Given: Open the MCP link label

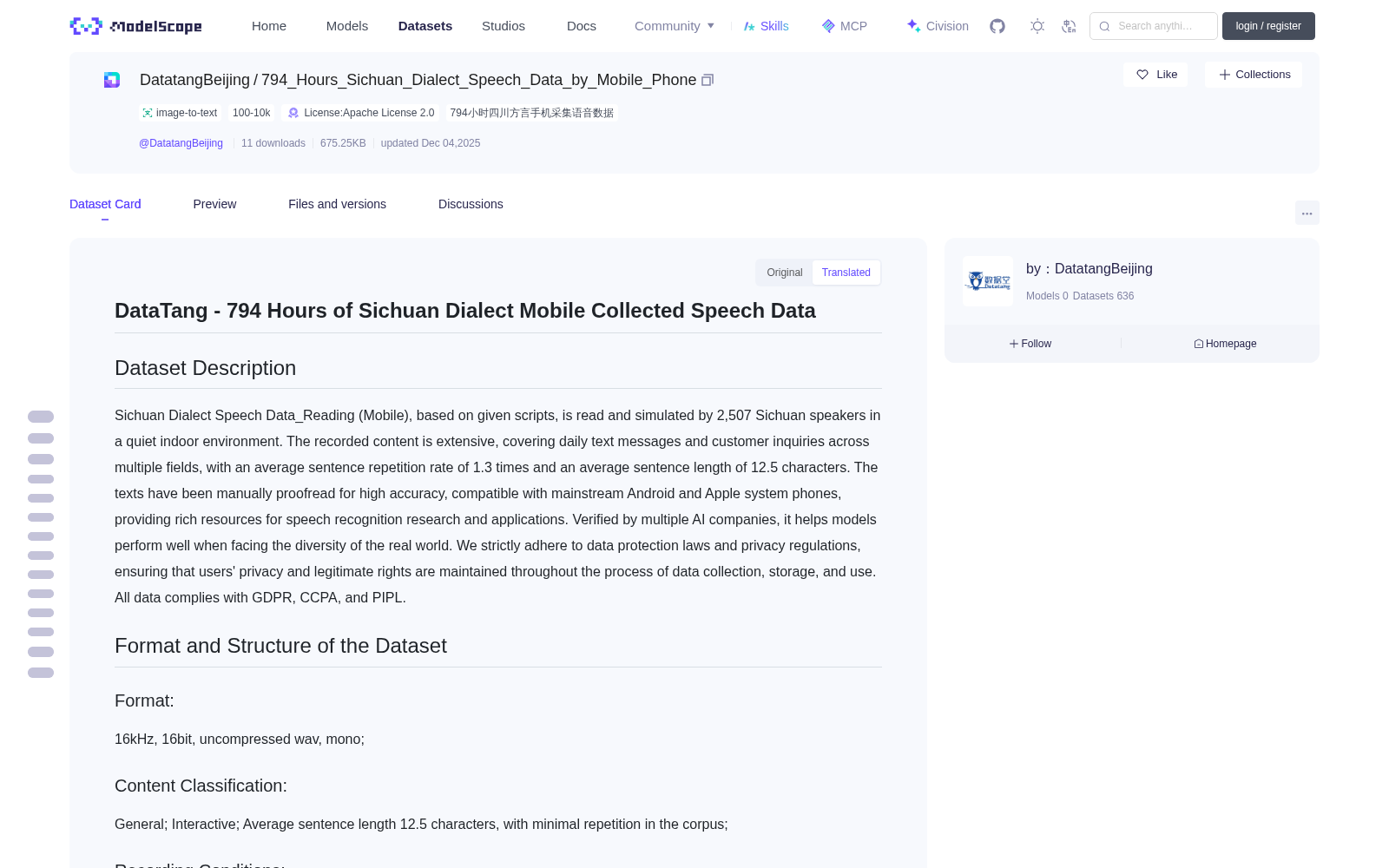Looking at the screenshot, I should pyautogui.click(x=853, y=26).
